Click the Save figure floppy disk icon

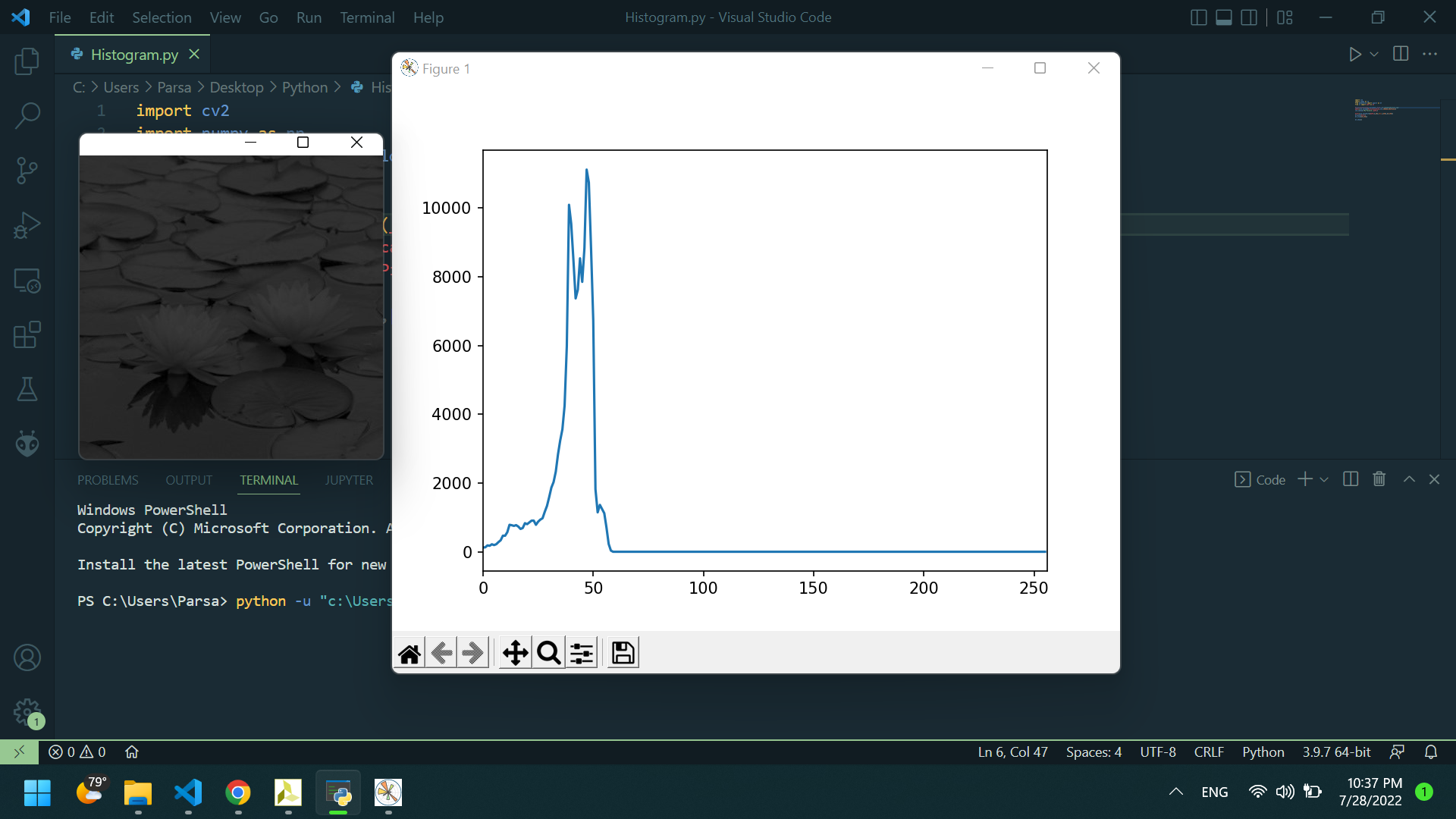coord(623,653)
